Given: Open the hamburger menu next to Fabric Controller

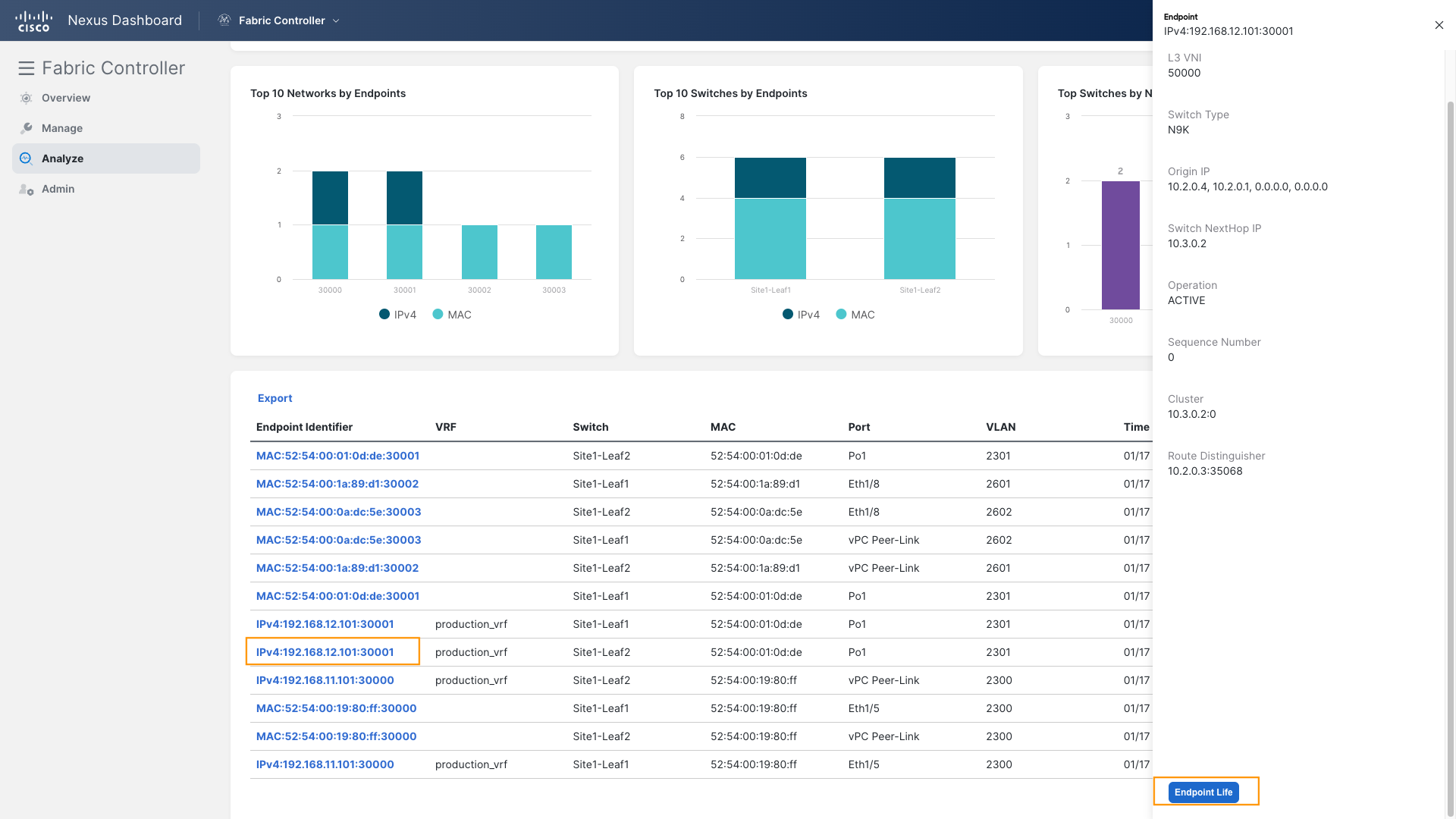Looking at the screenshot, I should pyautogui.click(x=27, y=68).
